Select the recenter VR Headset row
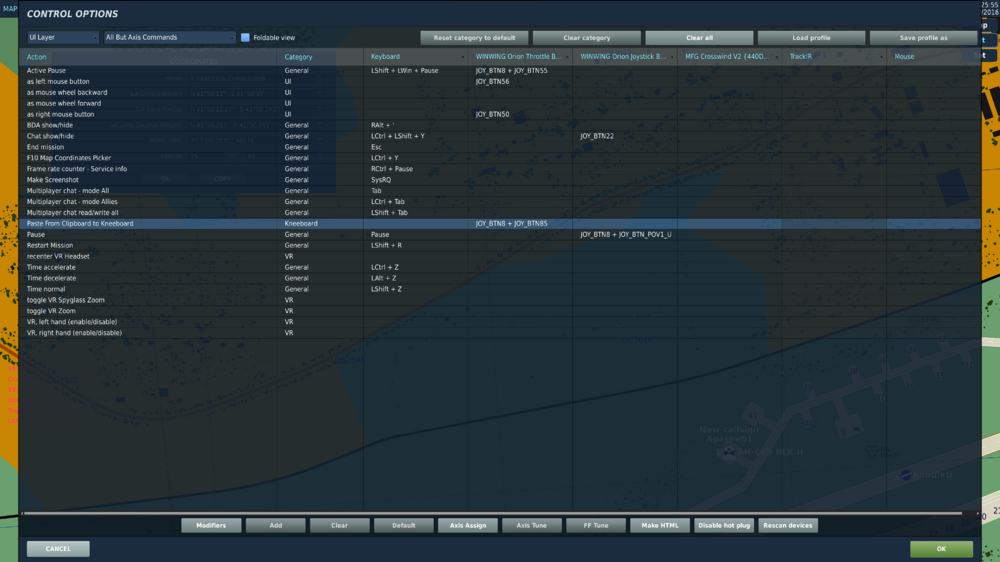Viewport: 1000px width, 562px height. pos(499,256)
